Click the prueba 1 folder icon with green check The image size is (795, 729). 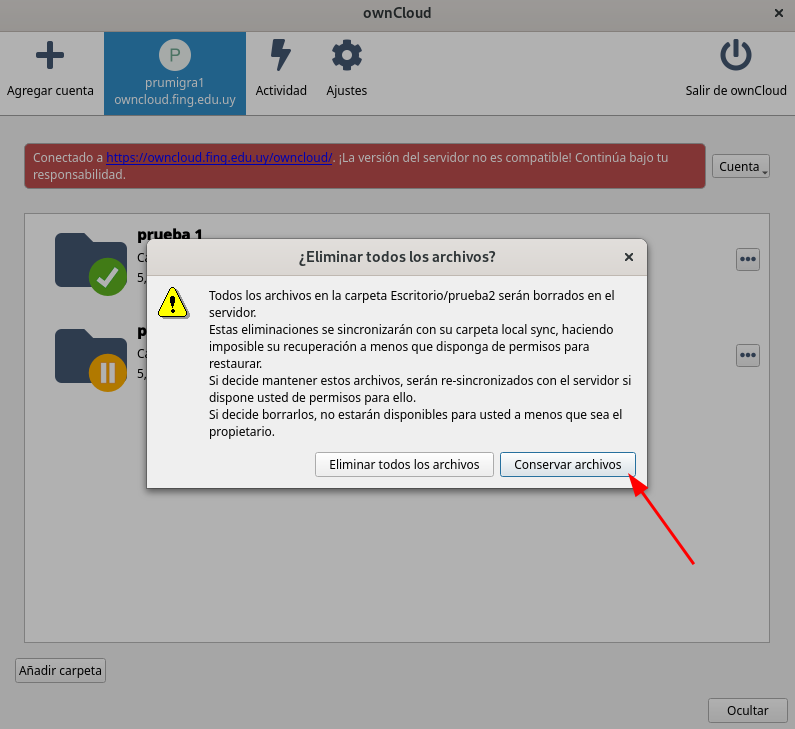(91, 264)
